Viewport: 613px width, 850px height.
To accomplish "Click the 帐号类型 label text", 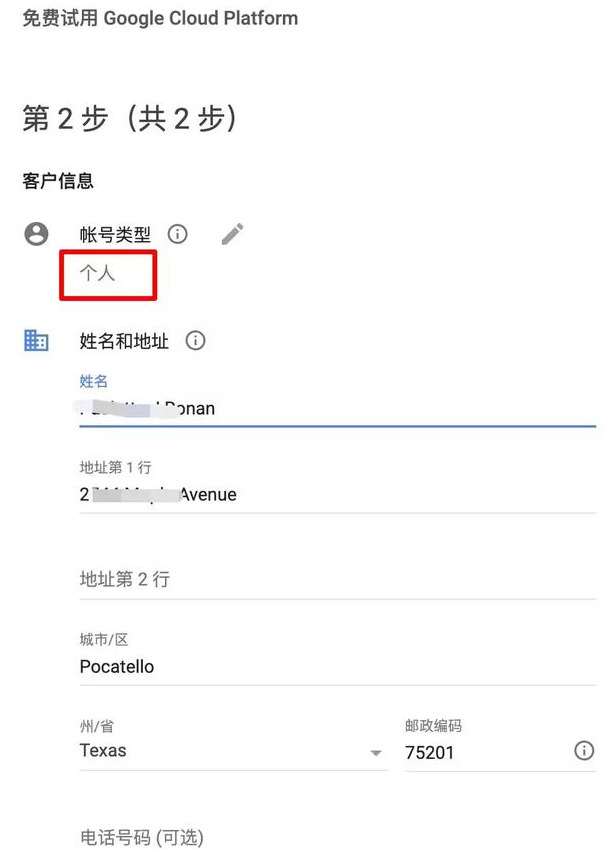I will 115,235.
